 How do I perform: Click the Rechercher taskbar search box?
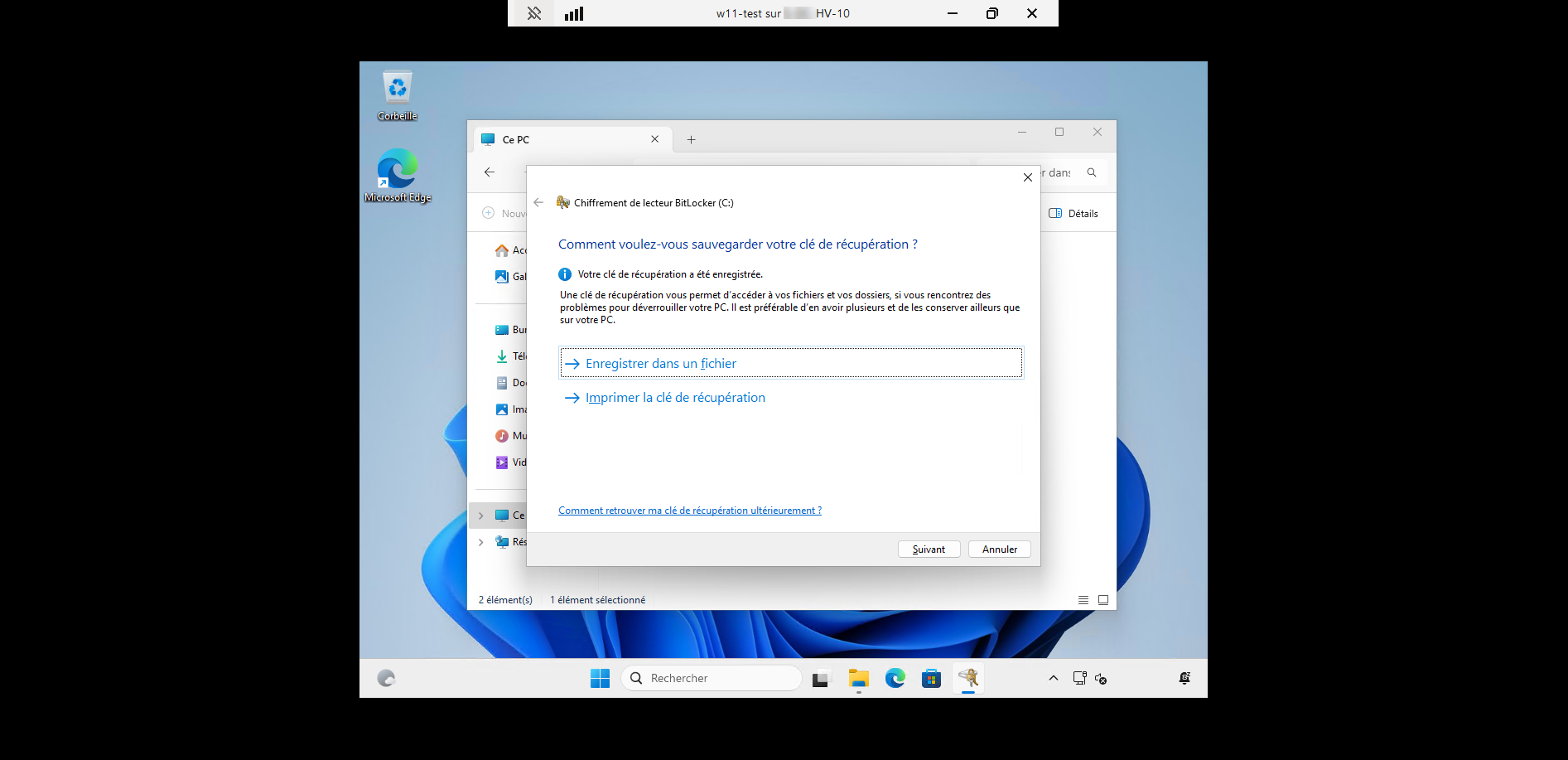pyautogui.click(x=712, y=679)
